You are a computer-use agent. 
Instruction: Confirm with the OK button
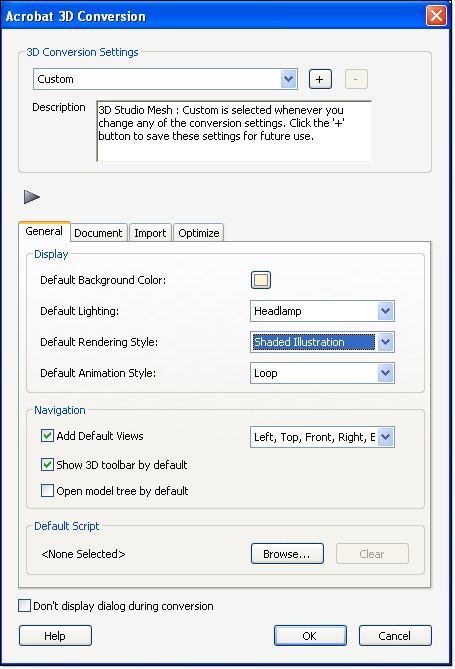(x=310, y=636)
